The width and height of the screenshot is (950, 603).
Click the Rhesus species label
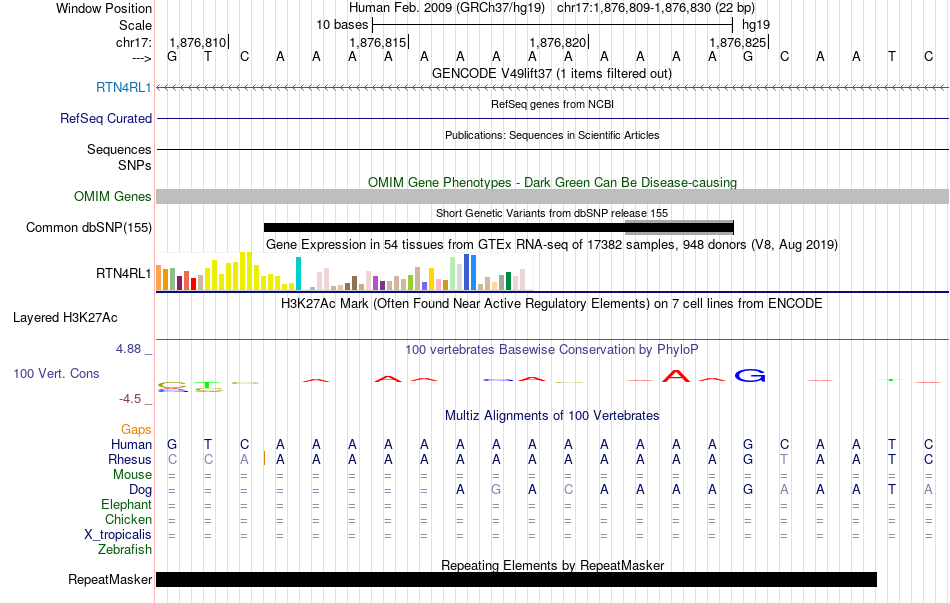pyautogui.click(x=130, y=460)
